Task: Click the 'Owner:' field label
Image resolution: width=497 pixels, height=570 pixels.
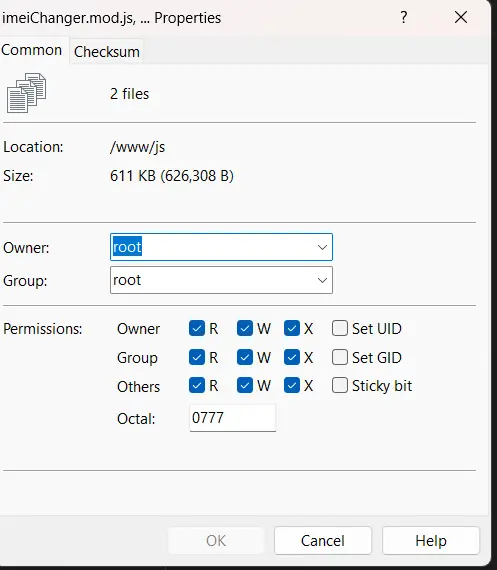Action: 26,248
